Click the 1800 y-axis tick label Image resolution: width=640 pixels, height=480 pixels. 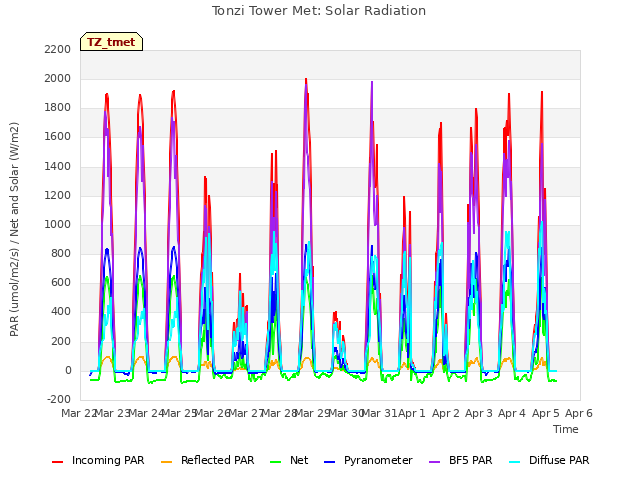(x=58, y=108)
